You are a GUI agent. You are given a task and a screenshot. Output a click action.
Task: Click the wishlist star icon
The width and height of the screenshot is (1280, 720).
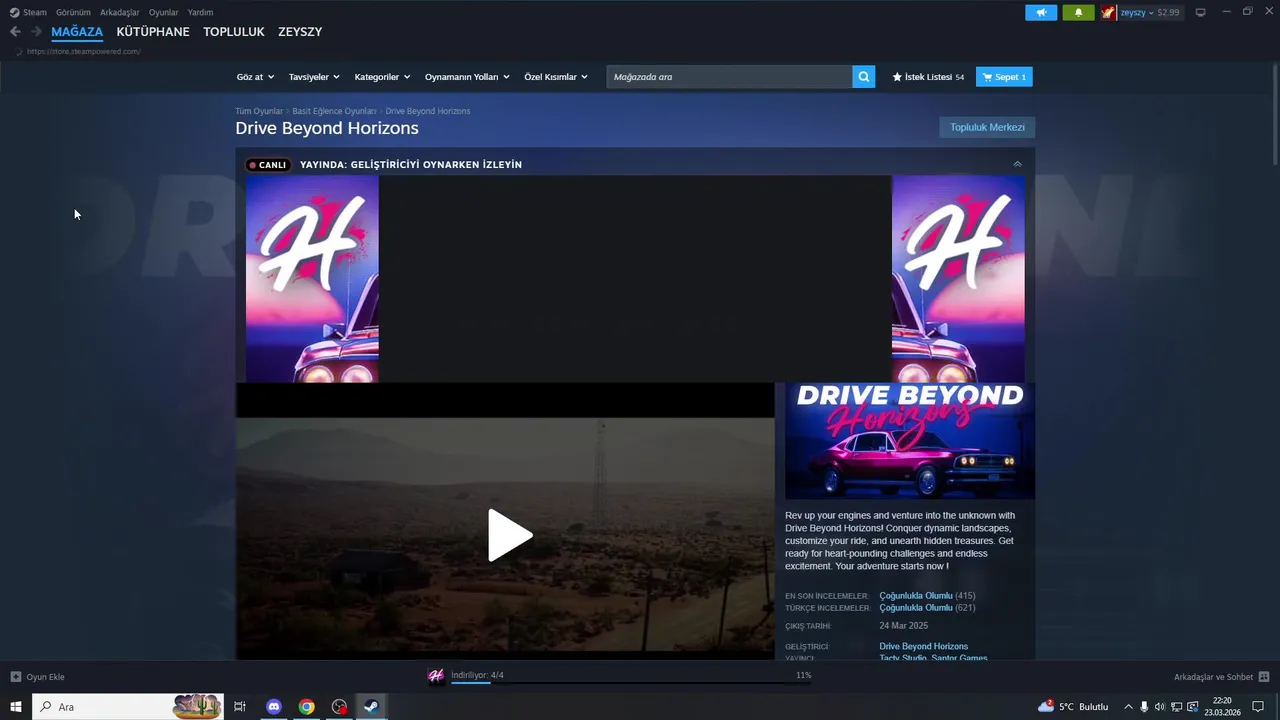897,77
